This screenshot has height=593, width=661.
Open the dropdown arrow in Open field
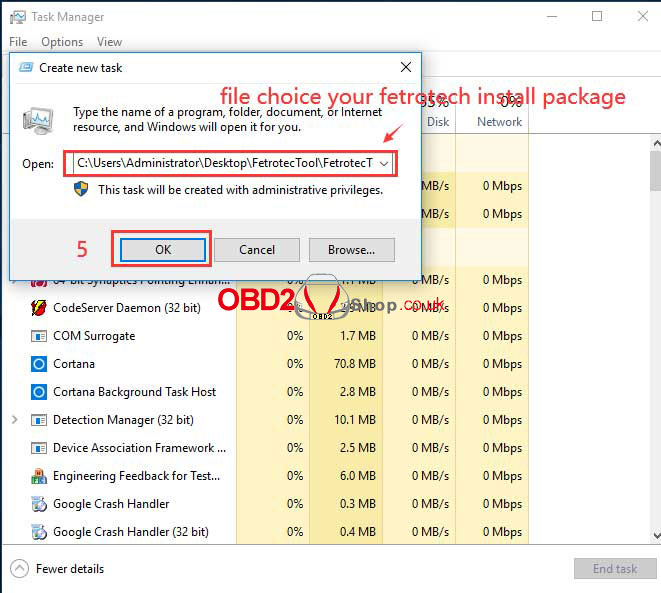tap(385, 163)
